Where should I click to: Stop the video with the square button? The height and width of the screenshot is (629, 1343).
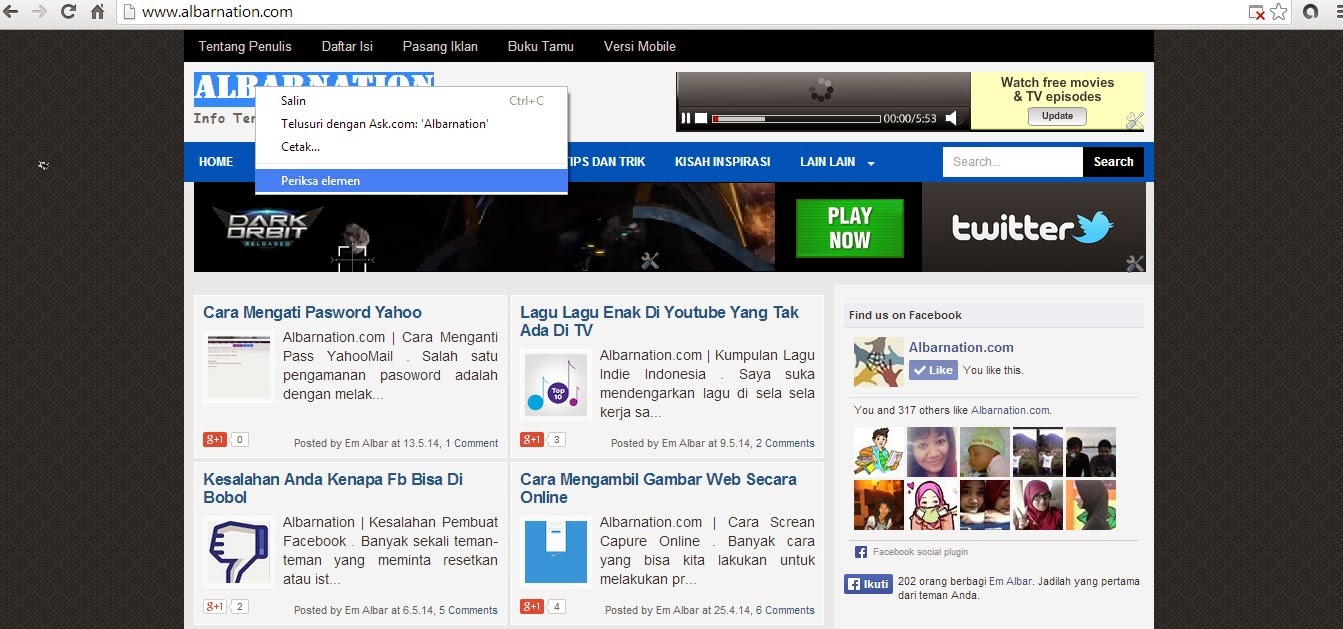[701, 118]
